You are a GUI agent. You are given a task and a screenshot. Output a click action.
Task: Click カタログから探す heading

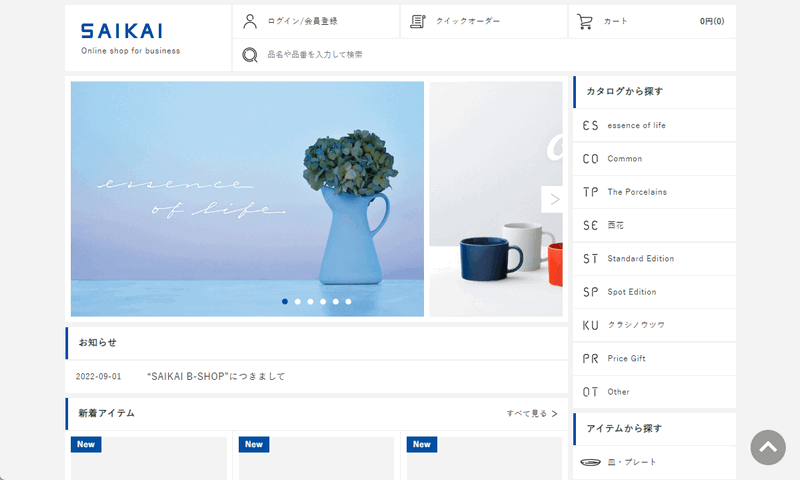pyautogui.click(x=624, y=91)
